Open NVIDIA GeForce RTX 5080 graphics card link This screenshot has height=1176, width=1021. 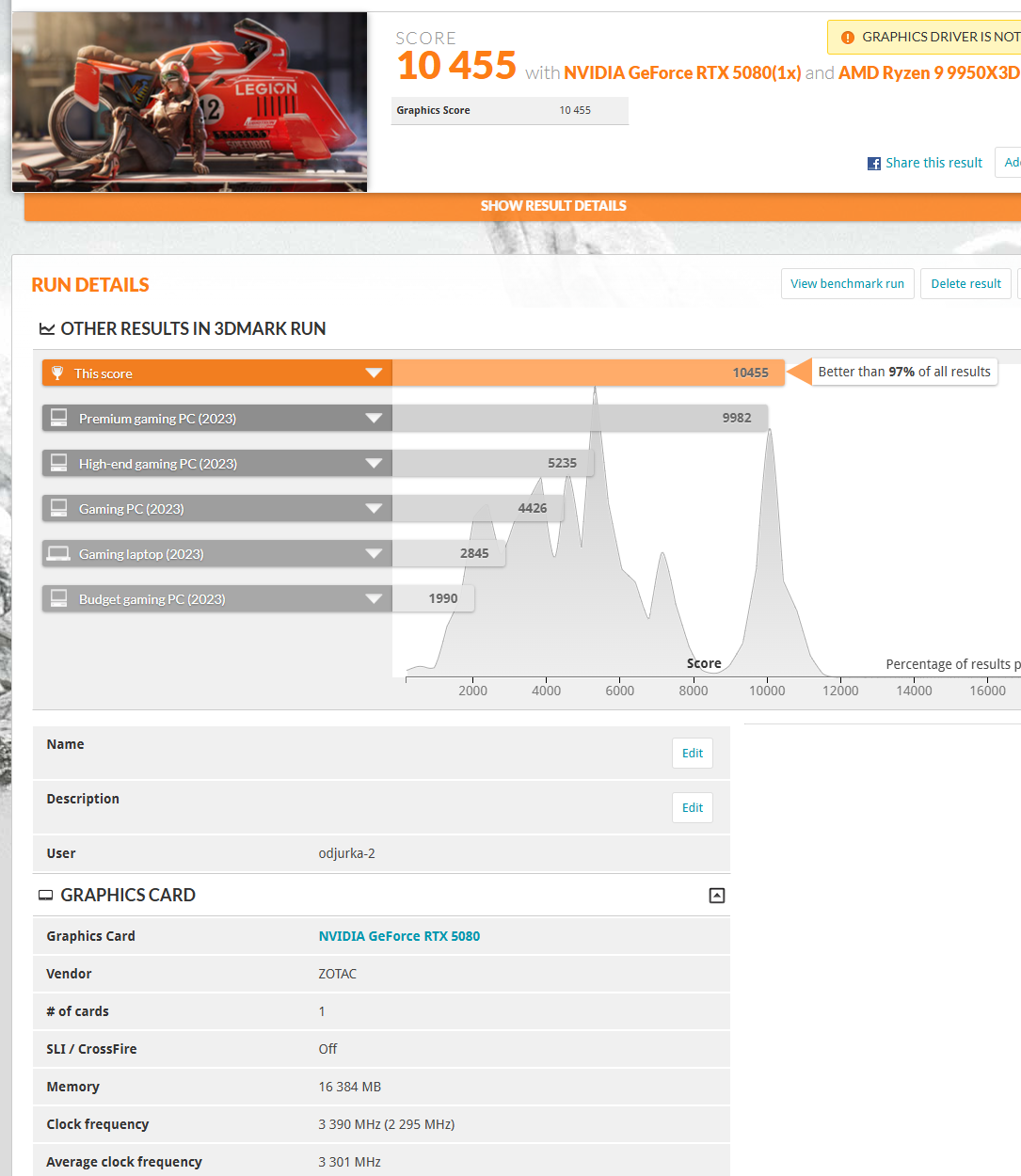pos(399,936)
